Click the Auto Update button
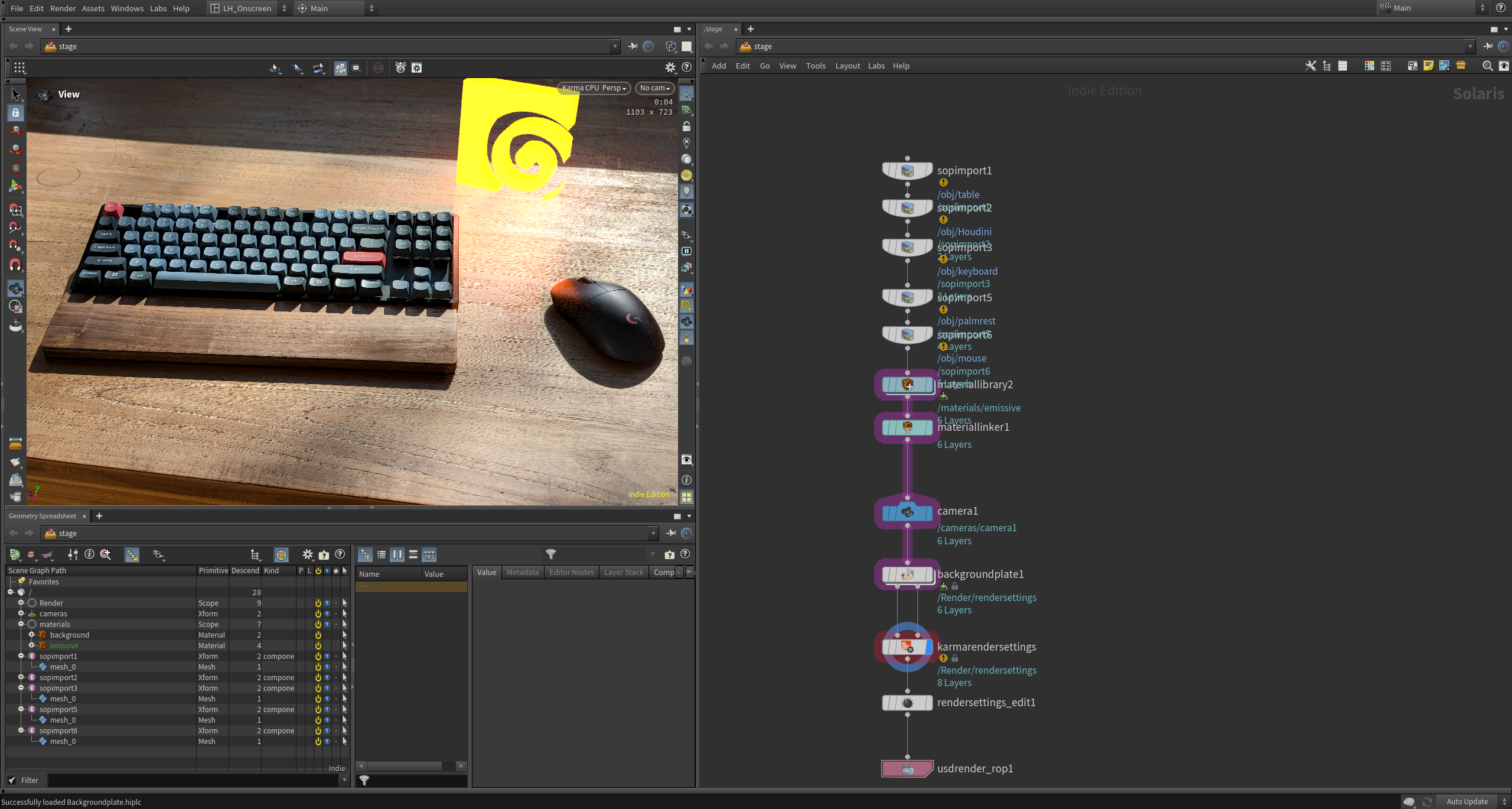The image size is (1512, 809). (1467, 801)
